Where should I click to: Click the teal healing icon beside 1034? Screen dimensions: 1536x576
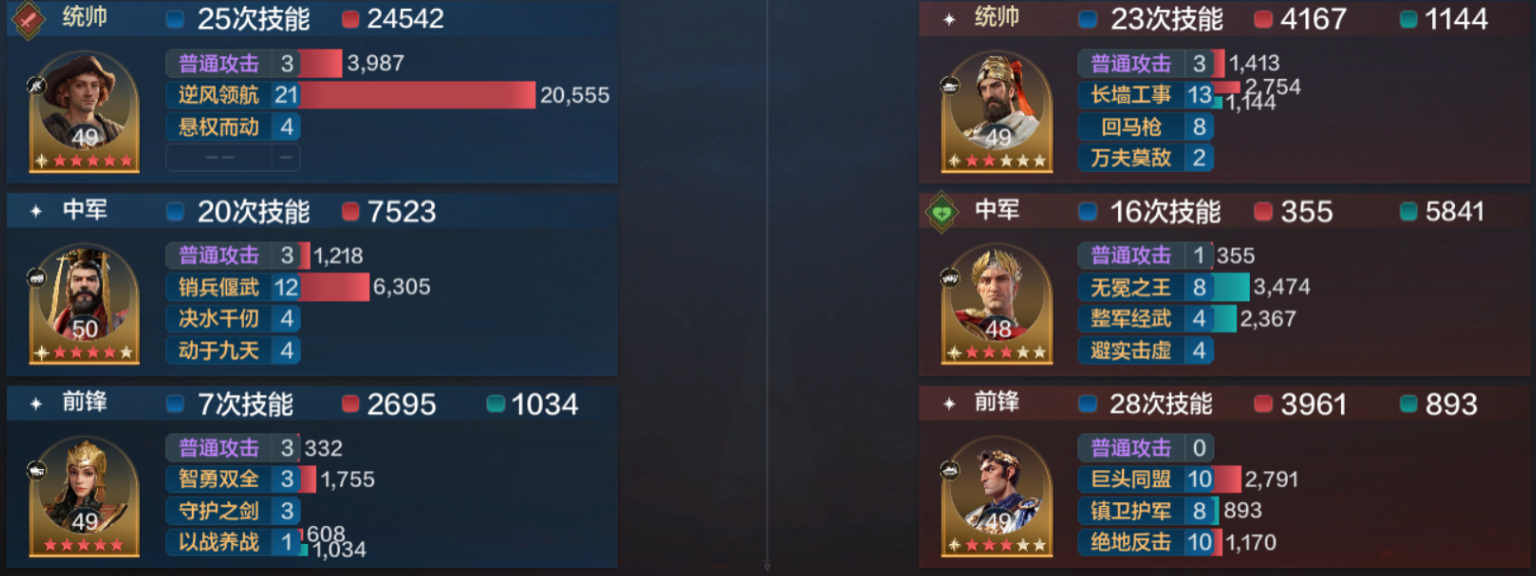point(495,404)
